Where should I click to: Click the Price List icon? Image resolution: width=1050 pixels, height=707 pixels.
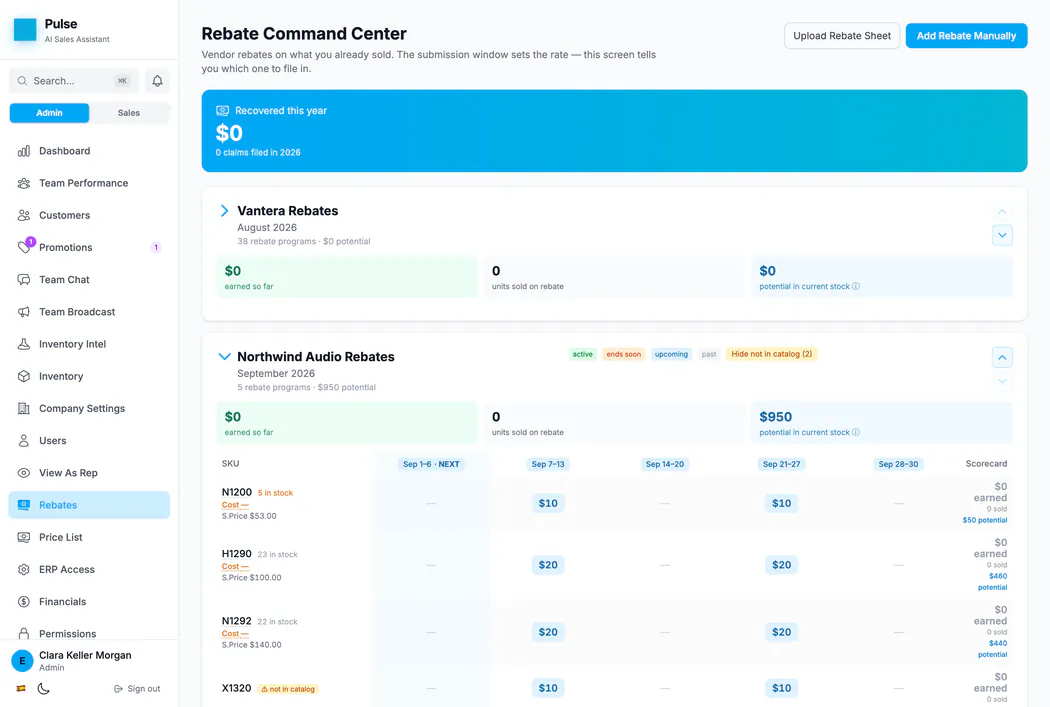23,537
